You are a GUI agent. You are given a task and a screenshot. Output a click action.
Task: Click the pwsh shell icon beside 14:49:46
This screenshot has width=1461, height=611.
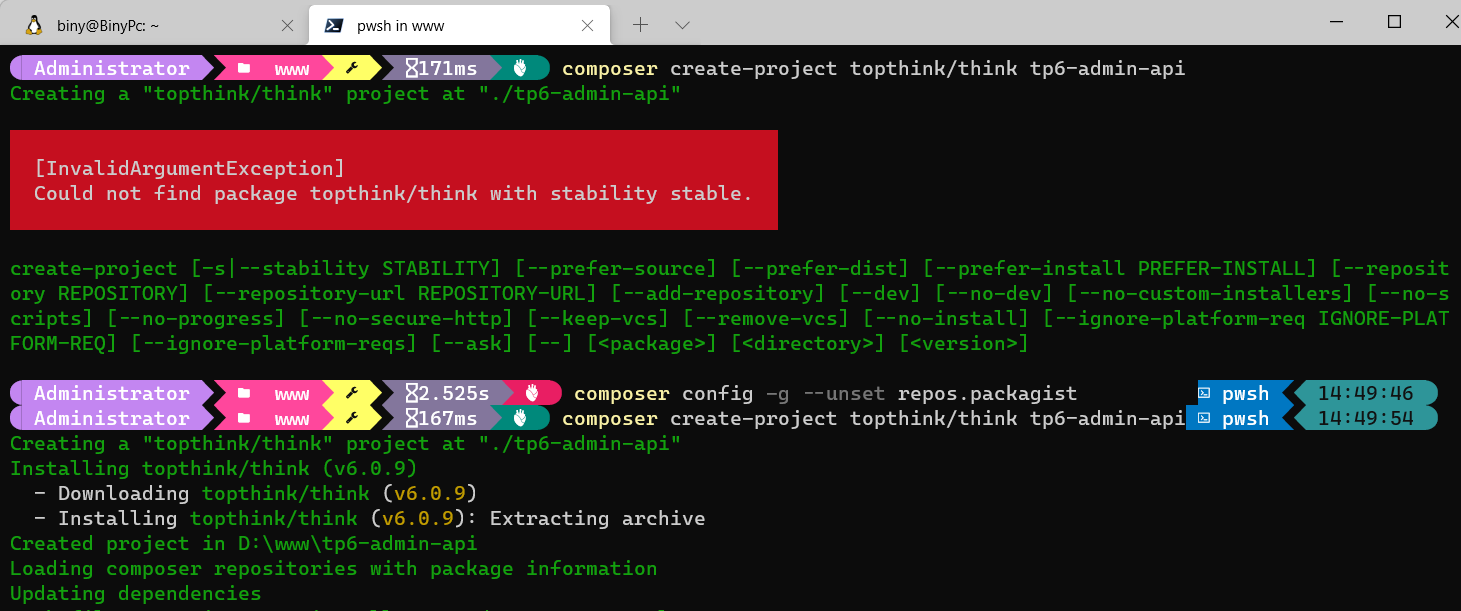pos(1205,393)
